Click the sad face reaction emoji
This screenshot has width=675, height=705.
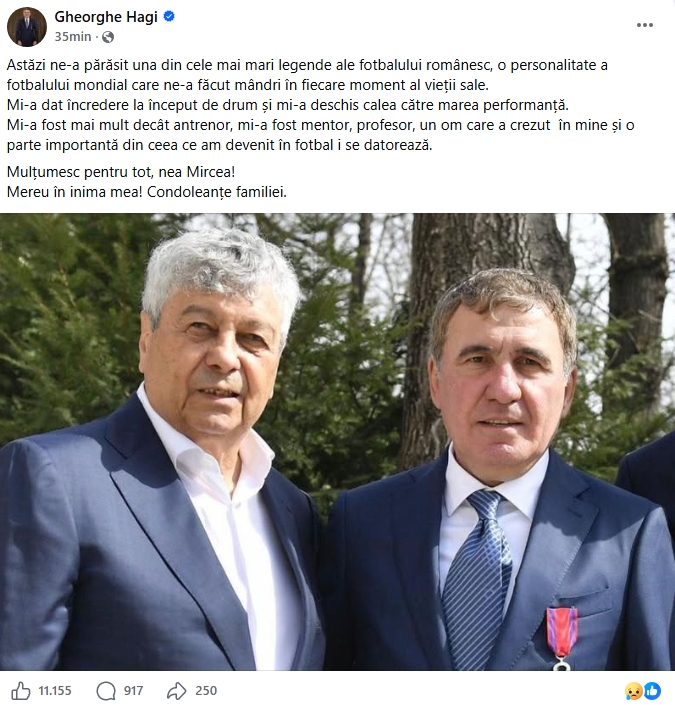pyautogui.click(x=634, y=691)
